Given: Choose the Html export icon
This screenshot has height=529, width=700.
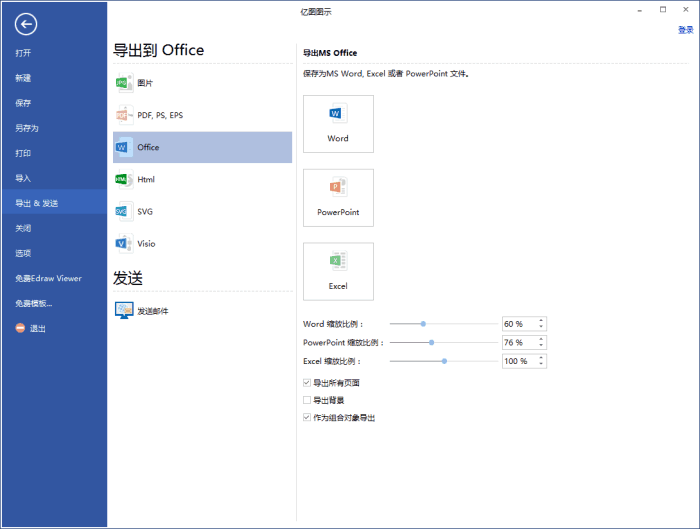Looking at the screenshot, I should (x=124, y=179).
